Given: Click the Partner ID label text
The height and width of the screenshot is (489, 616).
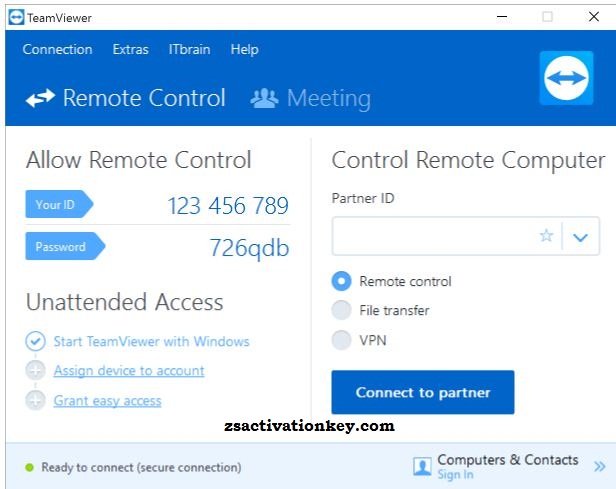Looking at the screenshot, I should (363, 198).
